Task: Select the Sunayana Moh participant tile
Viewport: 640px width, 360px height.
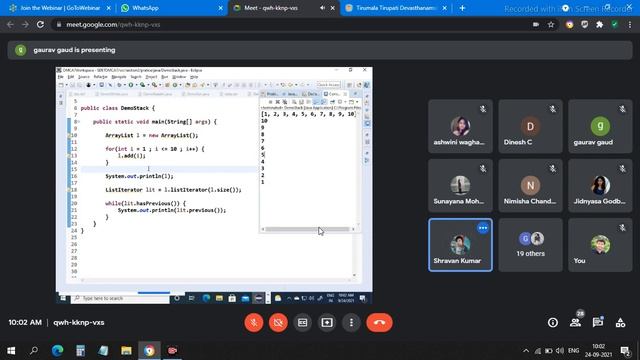Action: [460, 186]
